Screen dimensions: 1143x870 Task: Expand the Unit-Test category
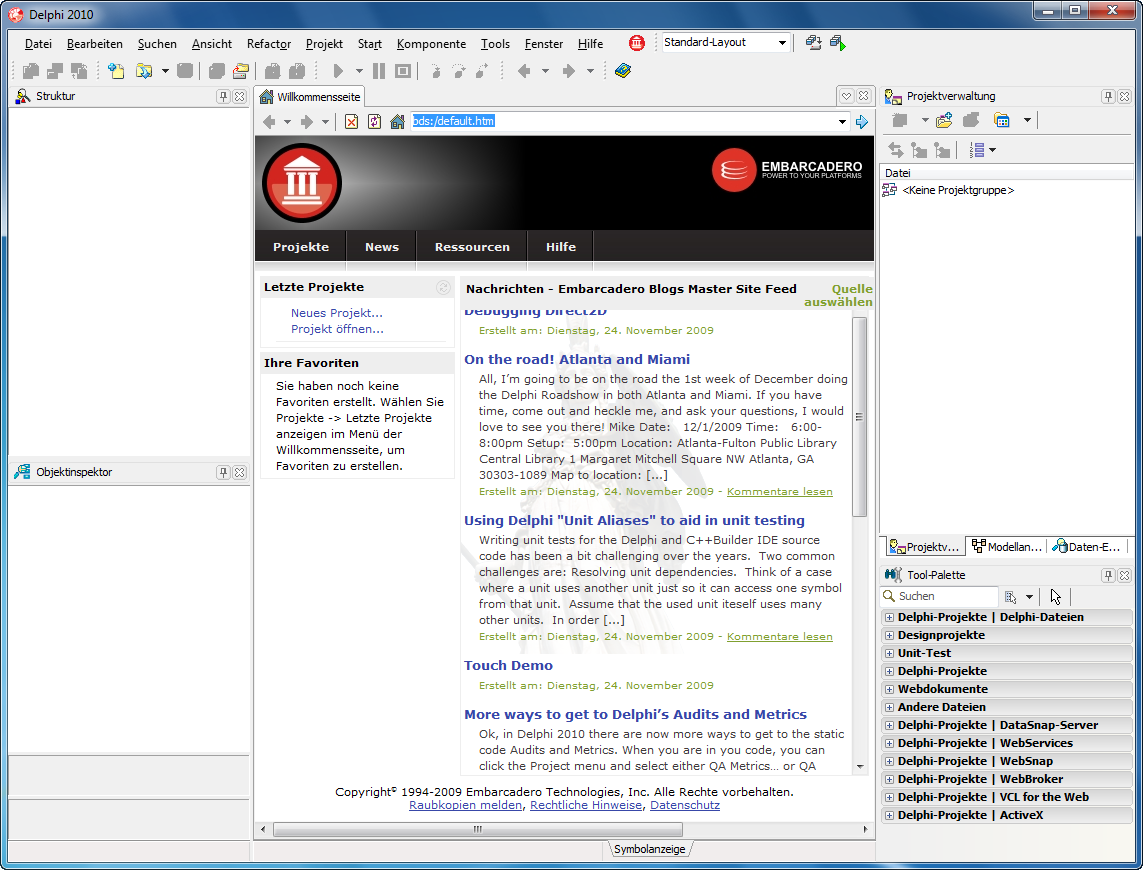point(889,653)
